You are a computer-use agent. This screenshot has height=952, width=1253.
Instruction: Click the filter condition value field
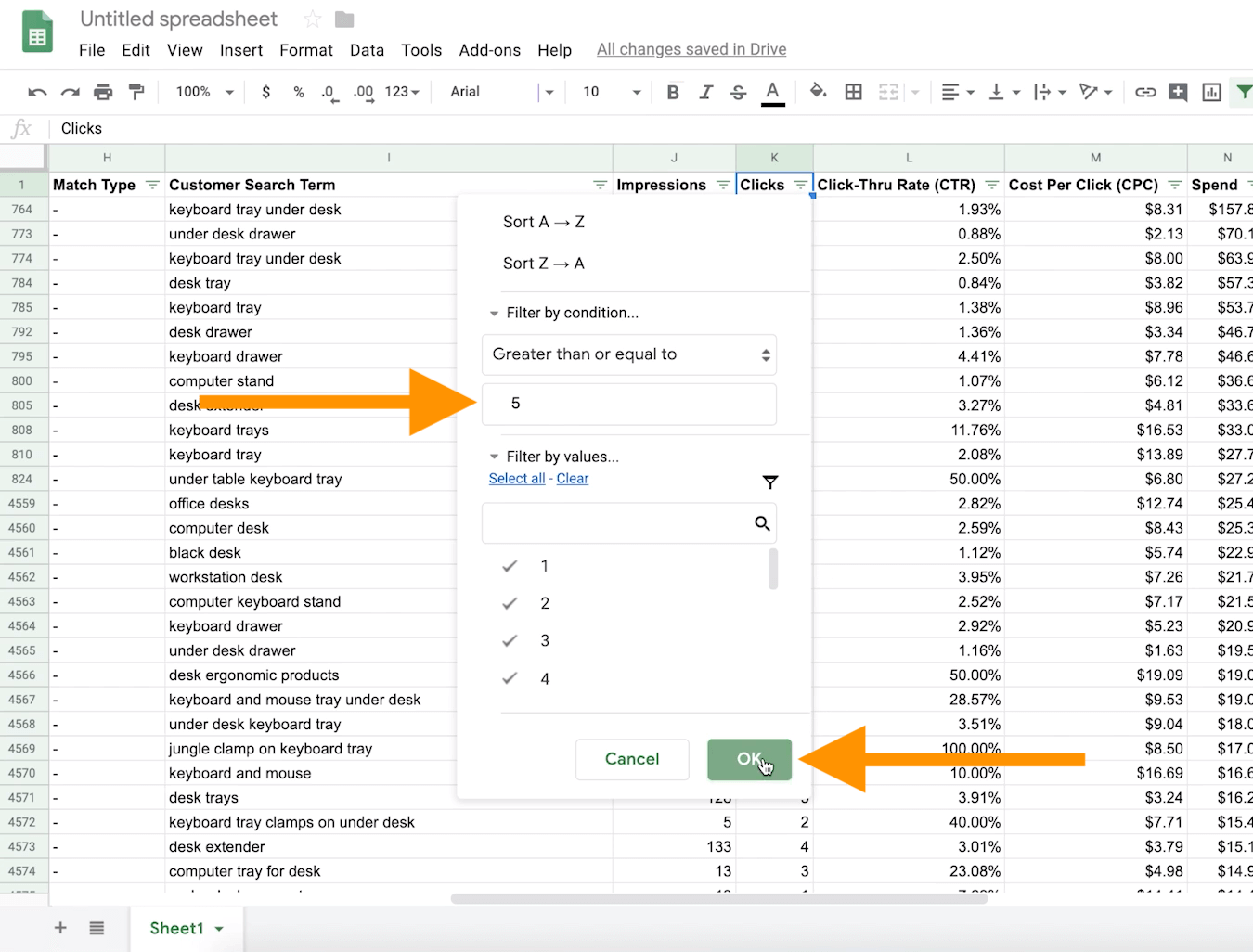point(629,404)
